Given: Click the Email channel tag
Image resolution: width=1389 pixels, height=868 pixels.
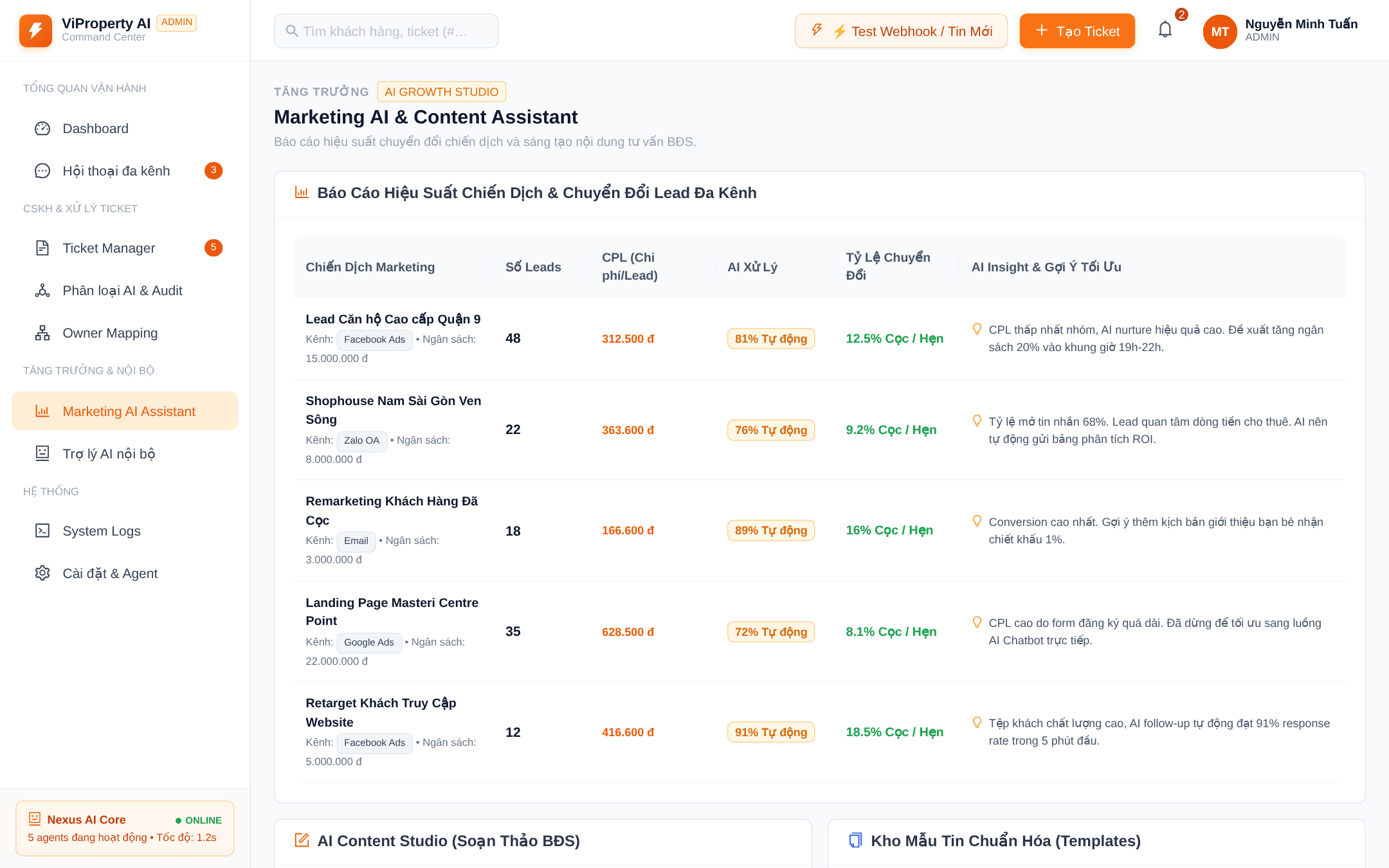Looking at the screenshot, I should [x=356, y=541].
